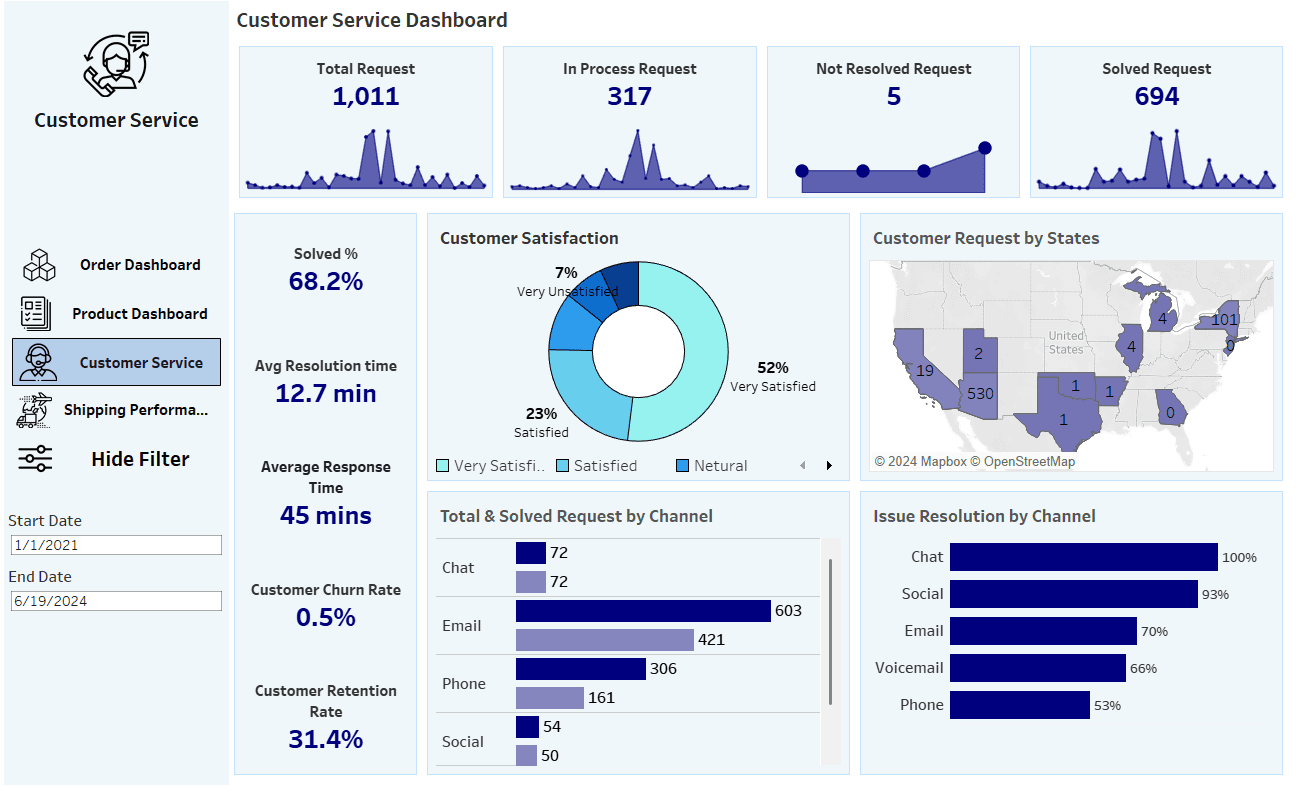Screen dimensions: 1296x786
Task: Click the Hide Filter button
Action: pos(139,458)
